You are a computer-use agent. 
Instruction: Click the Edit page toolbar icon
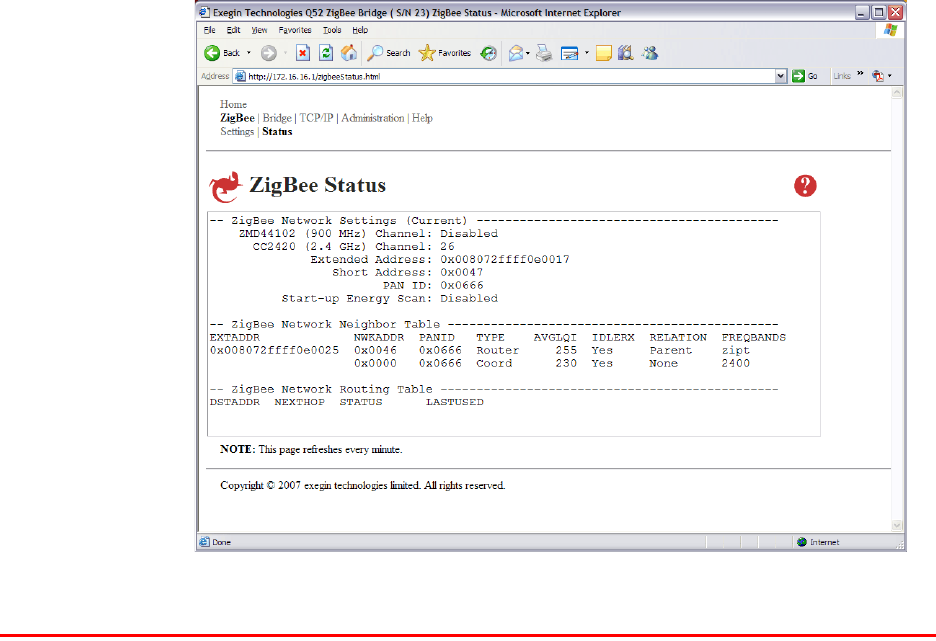pos(569,54)
